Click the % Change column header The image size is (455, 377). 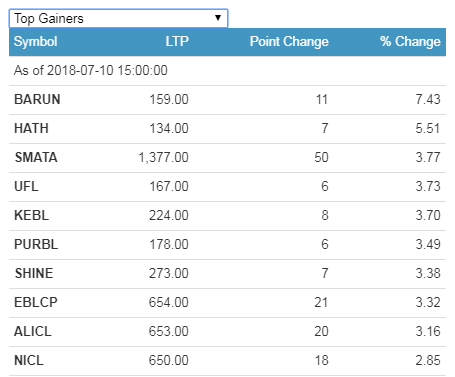410,42
